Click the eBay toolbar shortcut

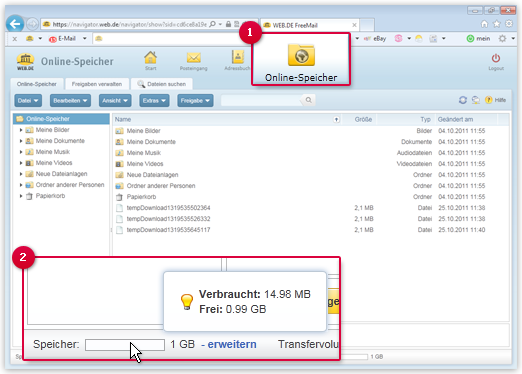coord(375,39)
